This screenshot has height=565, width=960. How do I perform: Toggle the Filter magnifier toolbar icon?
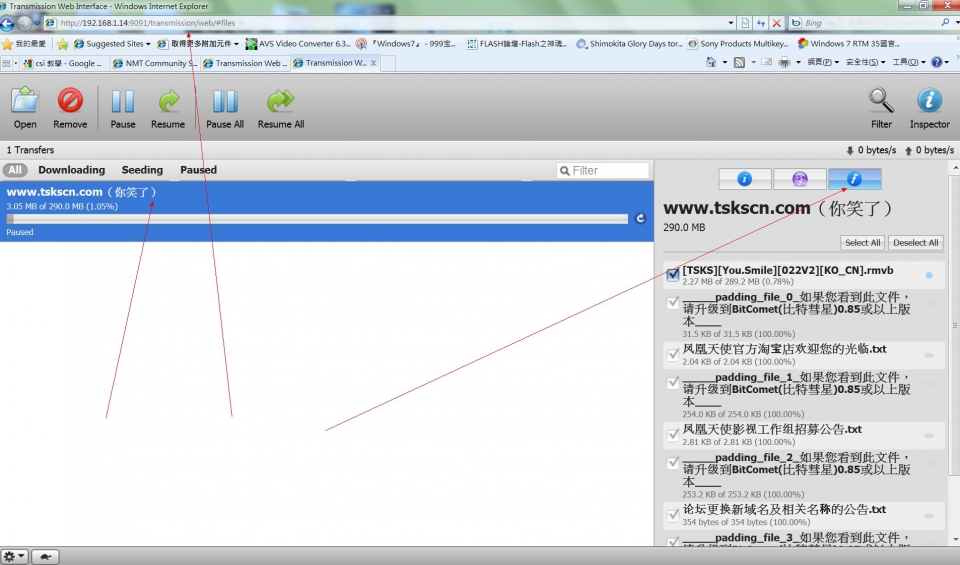(881, 100)
